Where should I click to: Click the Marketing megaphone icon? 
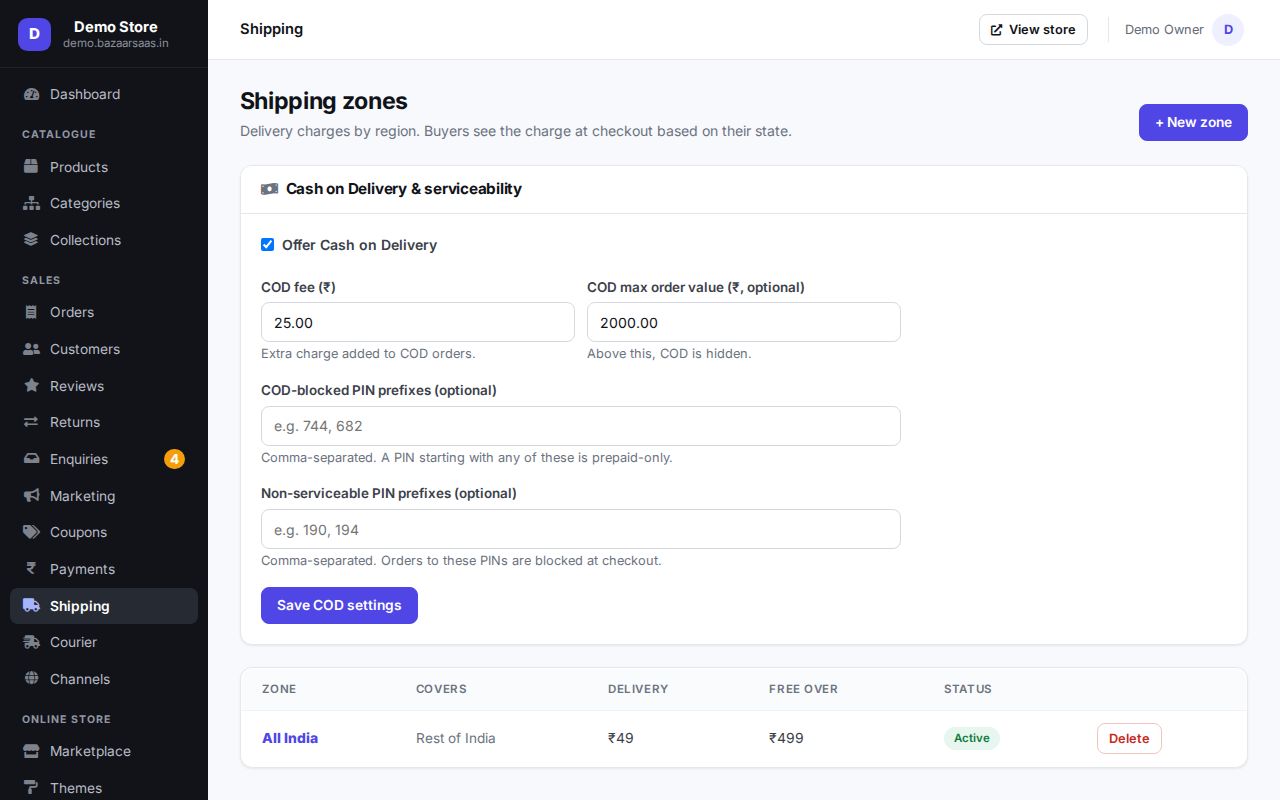(x=31, y=496)
